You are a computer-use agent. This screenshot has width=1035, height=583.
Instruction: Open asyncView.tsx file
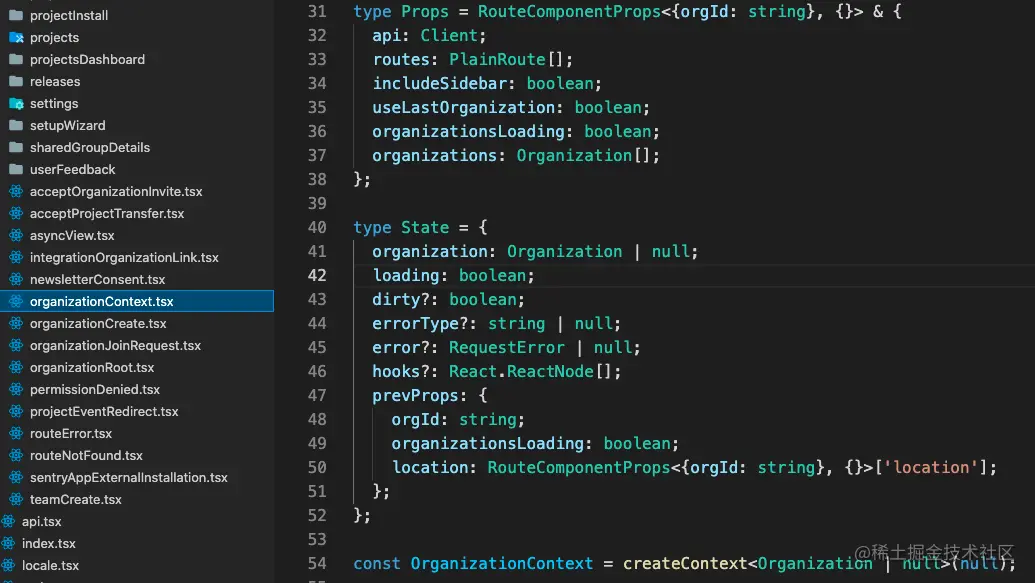72,236
